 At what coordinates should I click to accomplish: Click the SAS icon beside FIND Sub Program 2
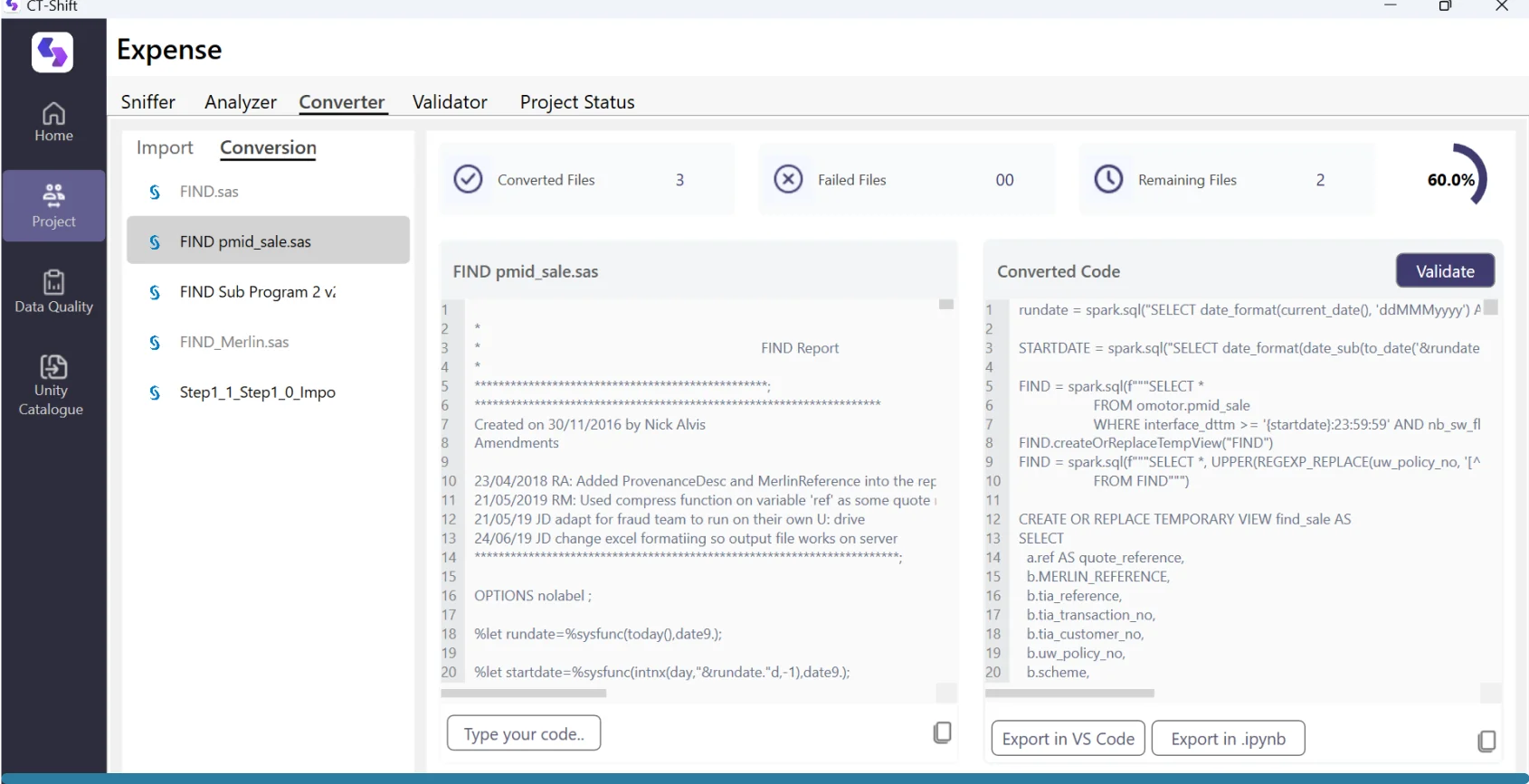point(155,292)
